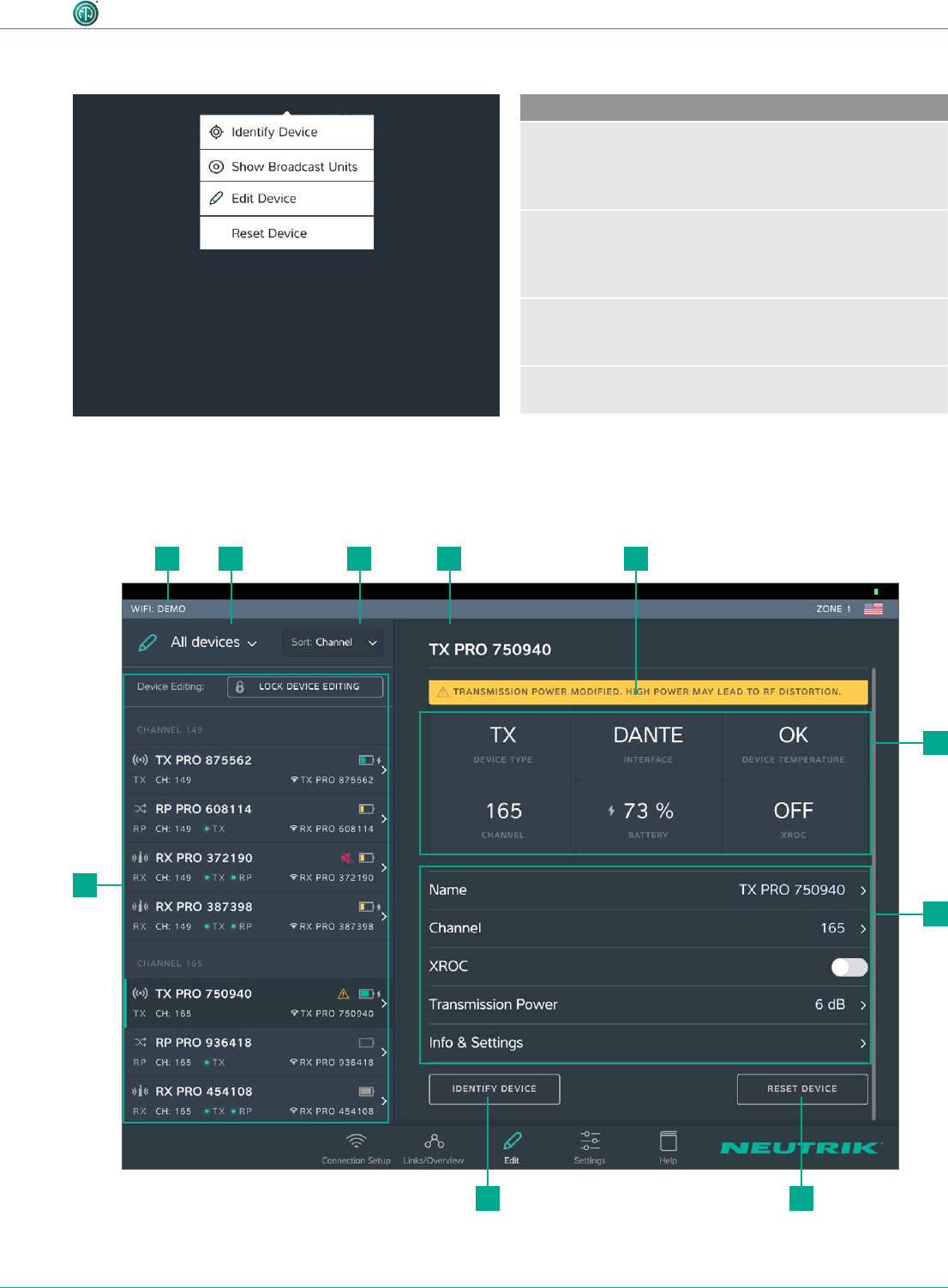Image resolution: width=948 pixels, height=1288 pixels.
Task: Click empty battery icon of RP PRO 936418
Action: point(367,1043)
